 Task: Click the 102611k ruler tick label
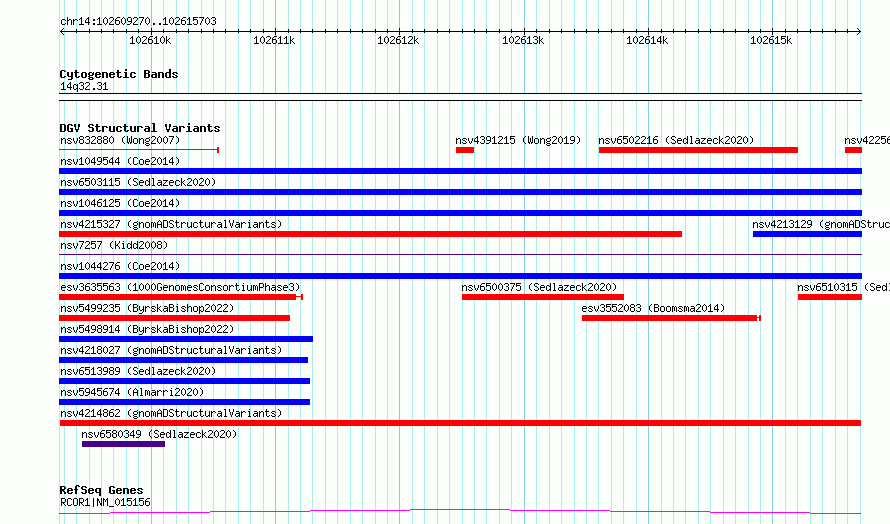point(274,40)
